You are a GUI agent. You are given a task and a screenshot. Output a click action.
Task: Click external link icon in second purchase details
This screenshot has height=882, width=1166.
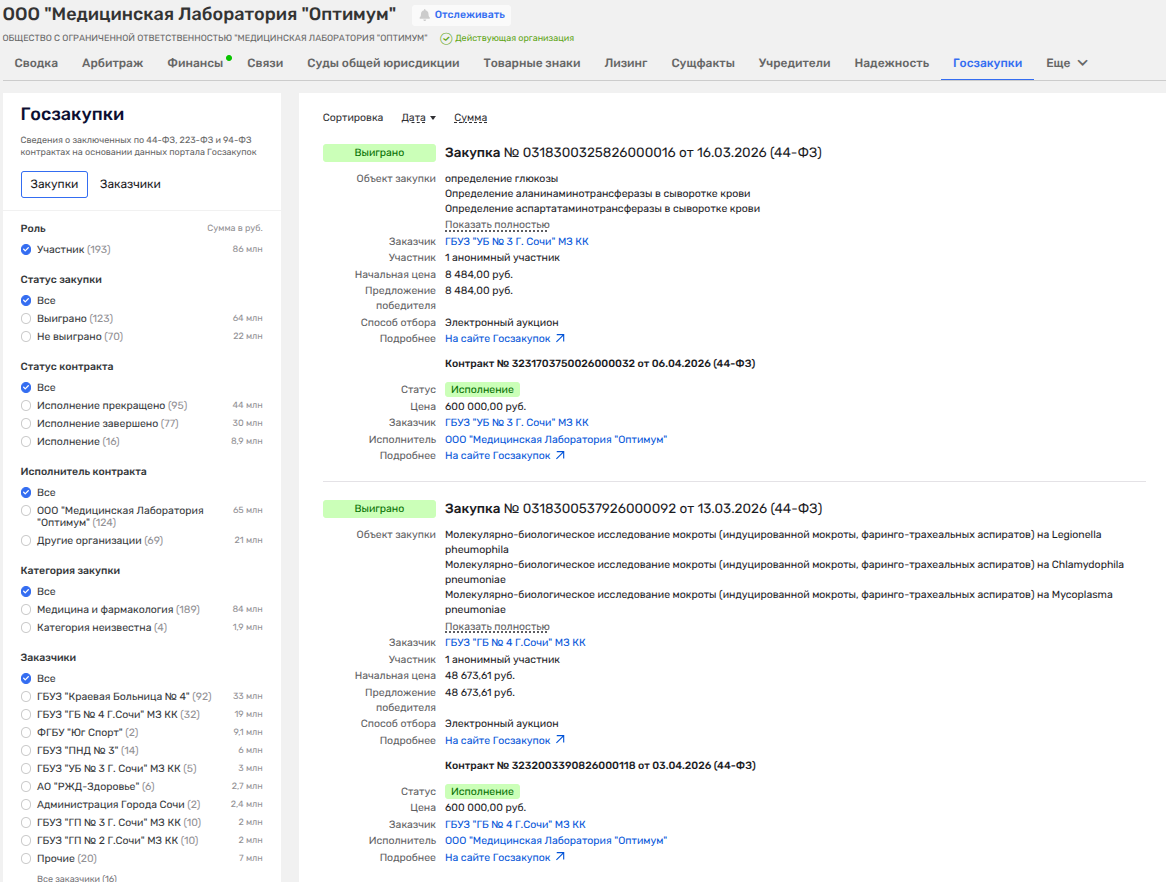coord(560,741)
